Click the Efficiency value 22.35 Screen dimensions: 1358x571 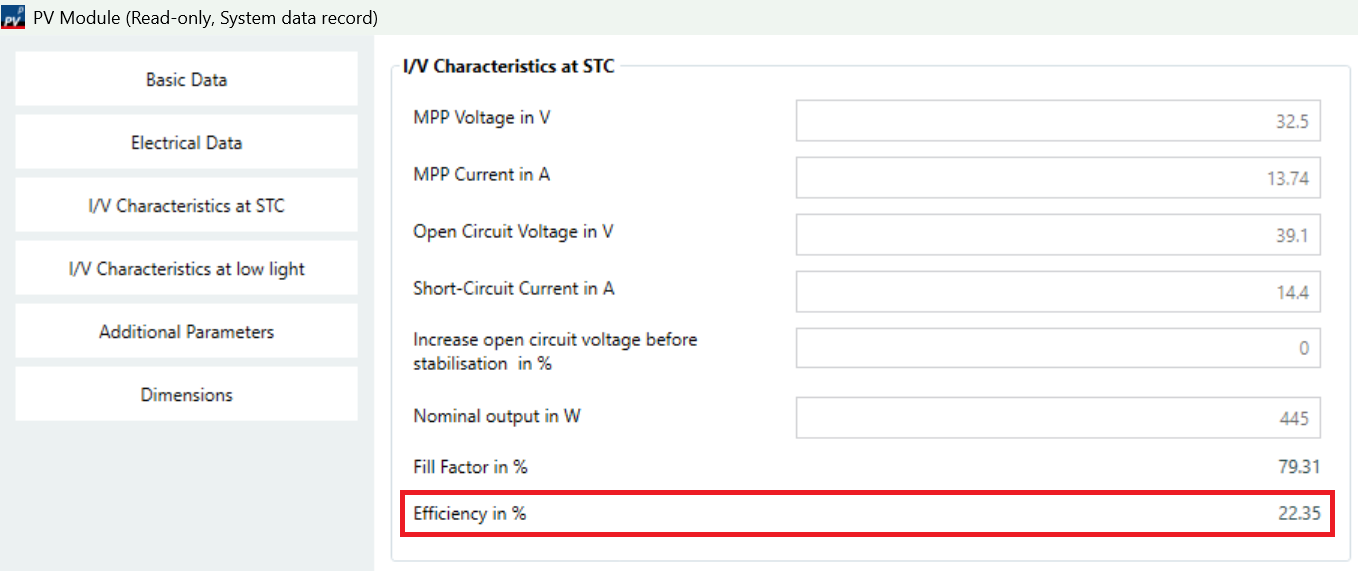pos(1299,514)
